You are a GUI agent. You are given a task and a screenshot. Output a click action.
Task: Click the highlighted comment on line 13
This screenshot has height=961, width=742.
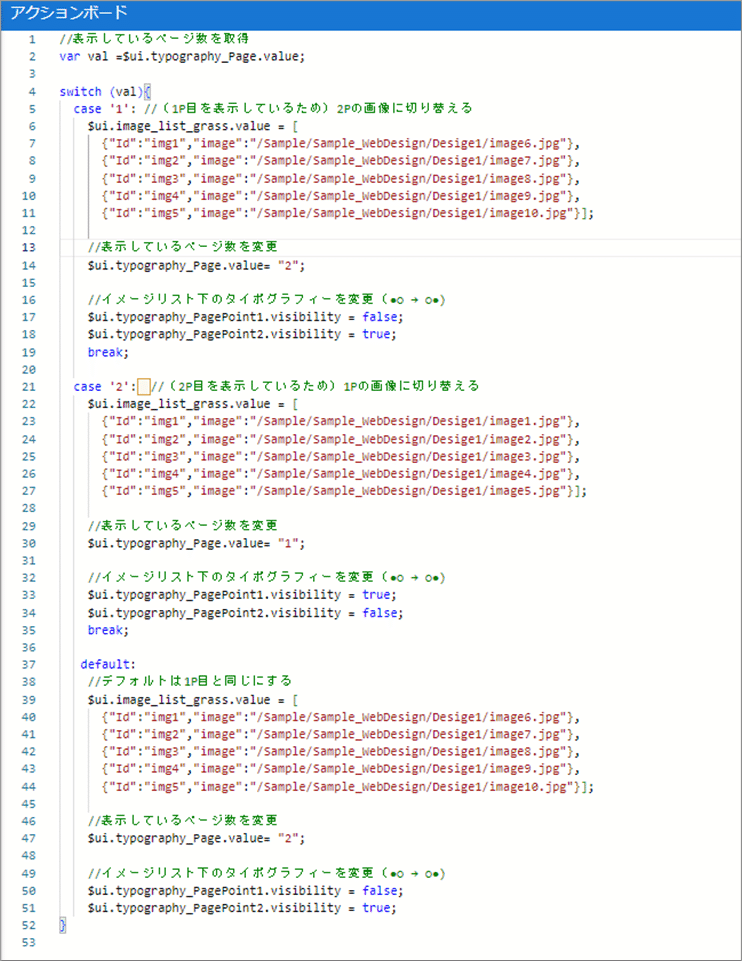click(x=183, y=247)
